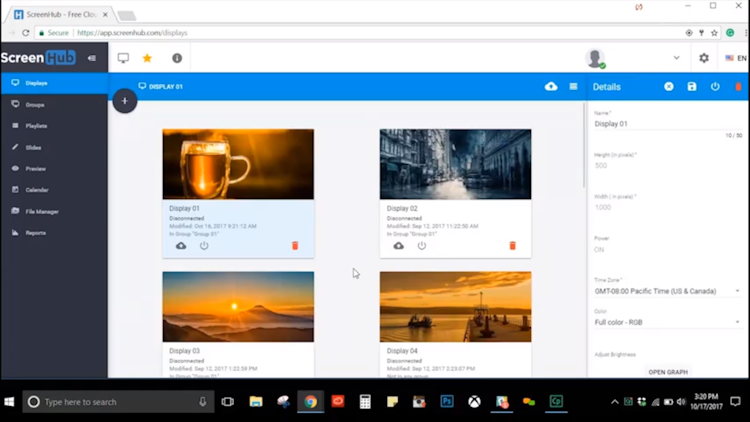
Task: Switch to list view icon in blue header
Action: point(573,87)
